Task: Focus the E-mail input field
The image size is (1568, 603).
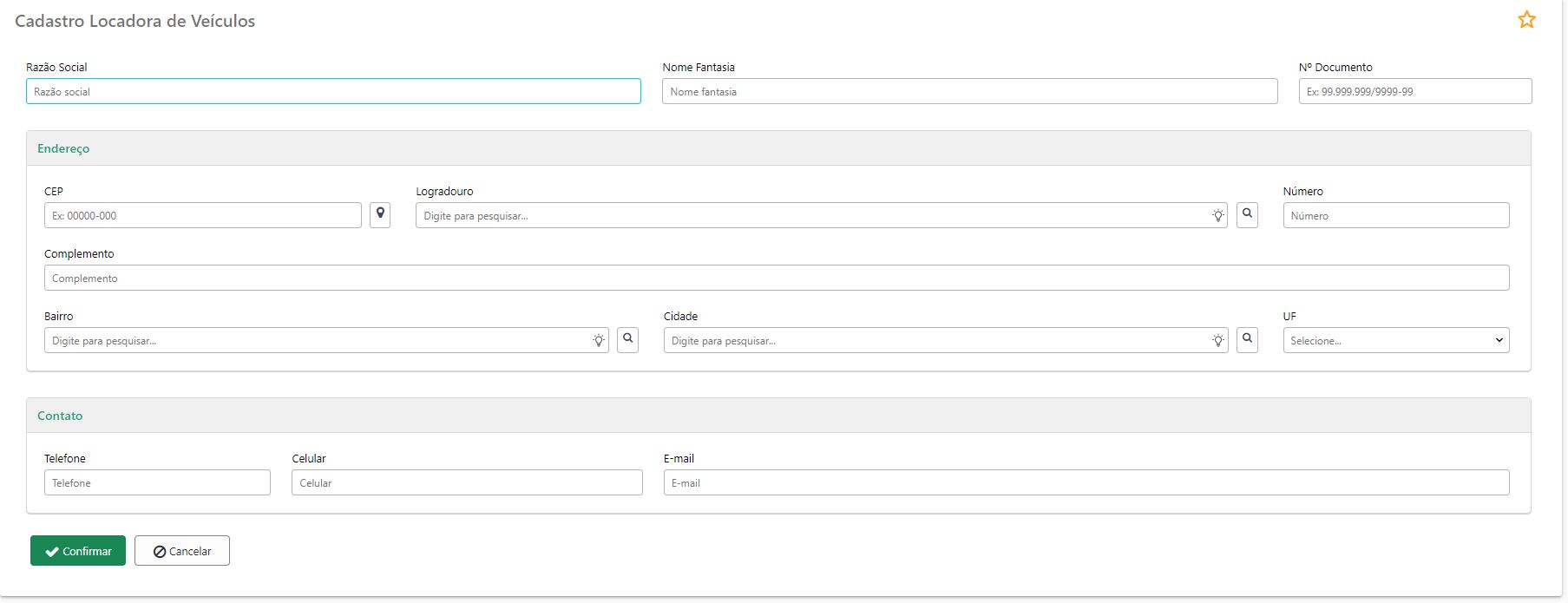Action: coord(1086,482)
